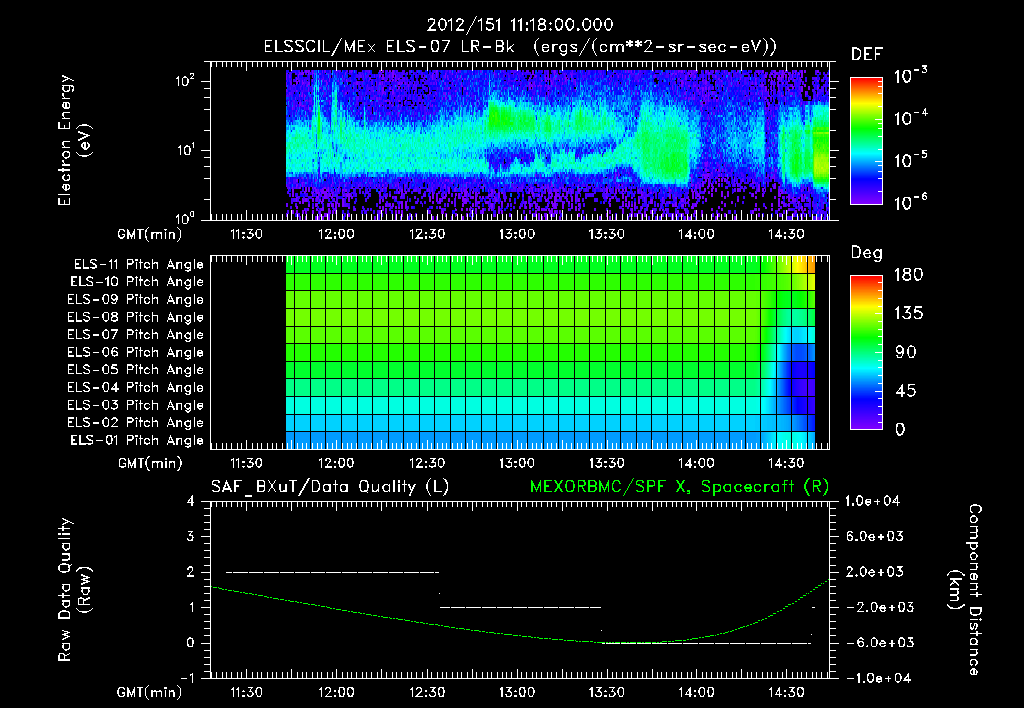
Task: Click the 10^2 energy axis tick label
Action: pos(185,82)
